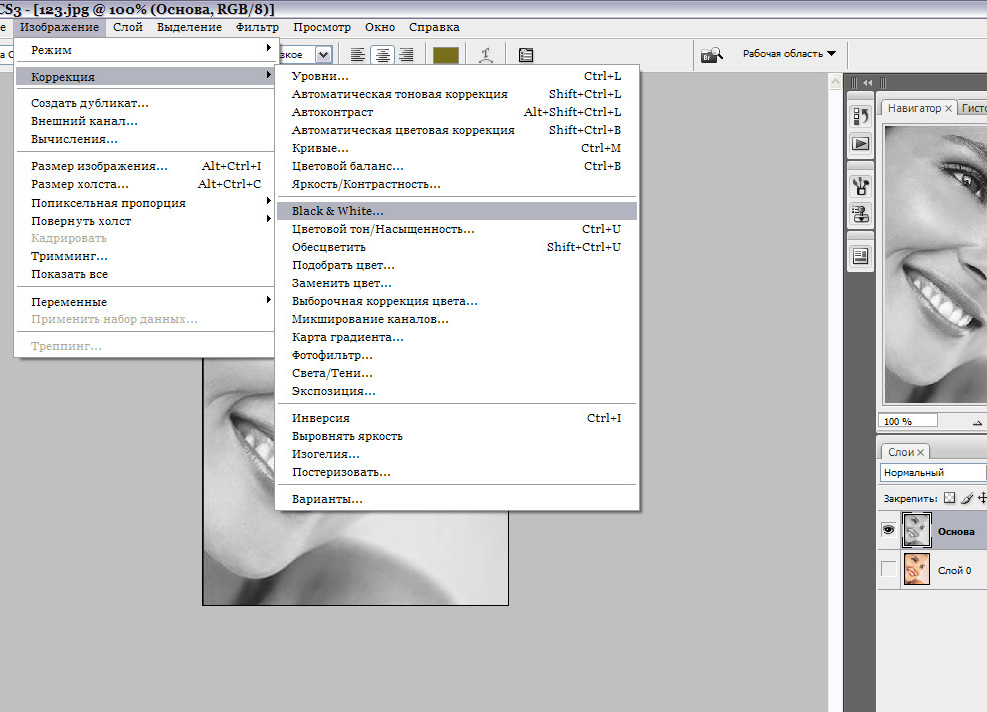Open the anti-aliasing dropdown arrow in options bar
Image resolution: width=987 pixels, height=712 pixels.
(323, 55)
